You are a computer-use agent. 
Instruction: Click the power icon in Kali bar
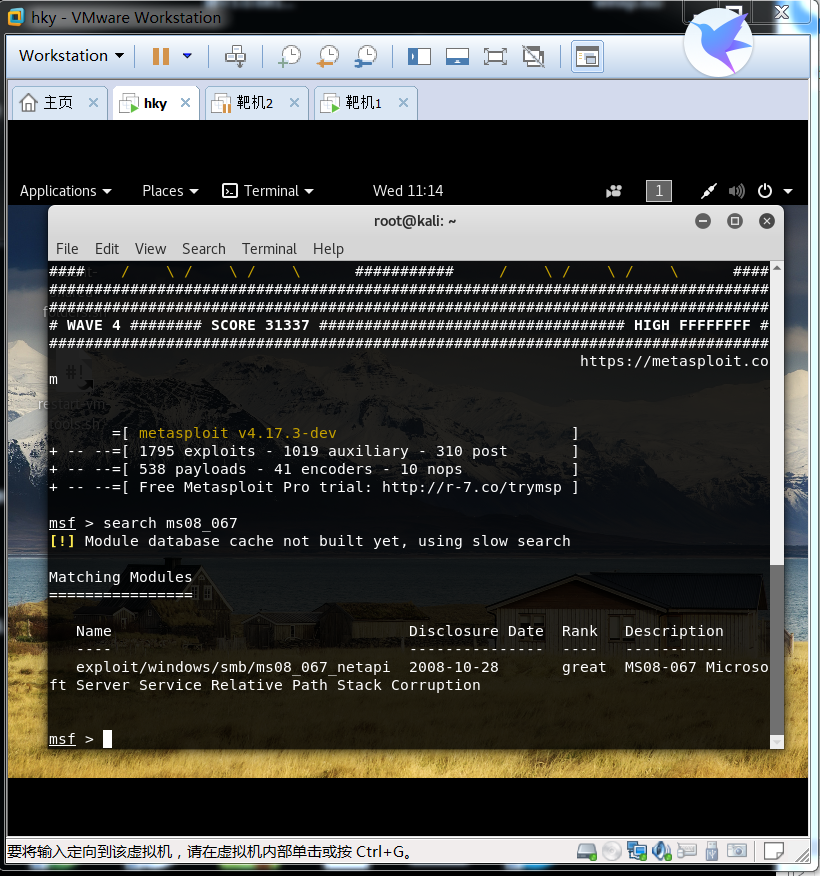coord(765,191)
